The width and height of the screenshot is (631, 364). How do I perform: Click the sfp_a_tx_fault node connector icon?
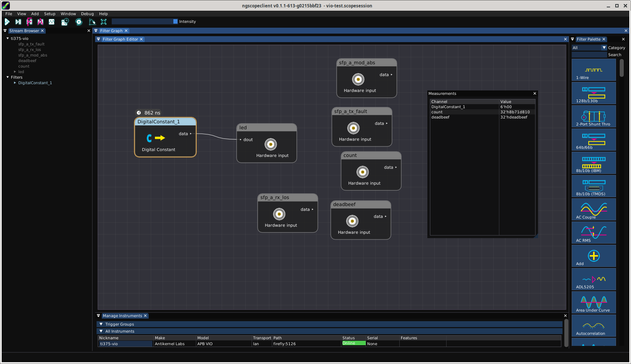(353, 128)
